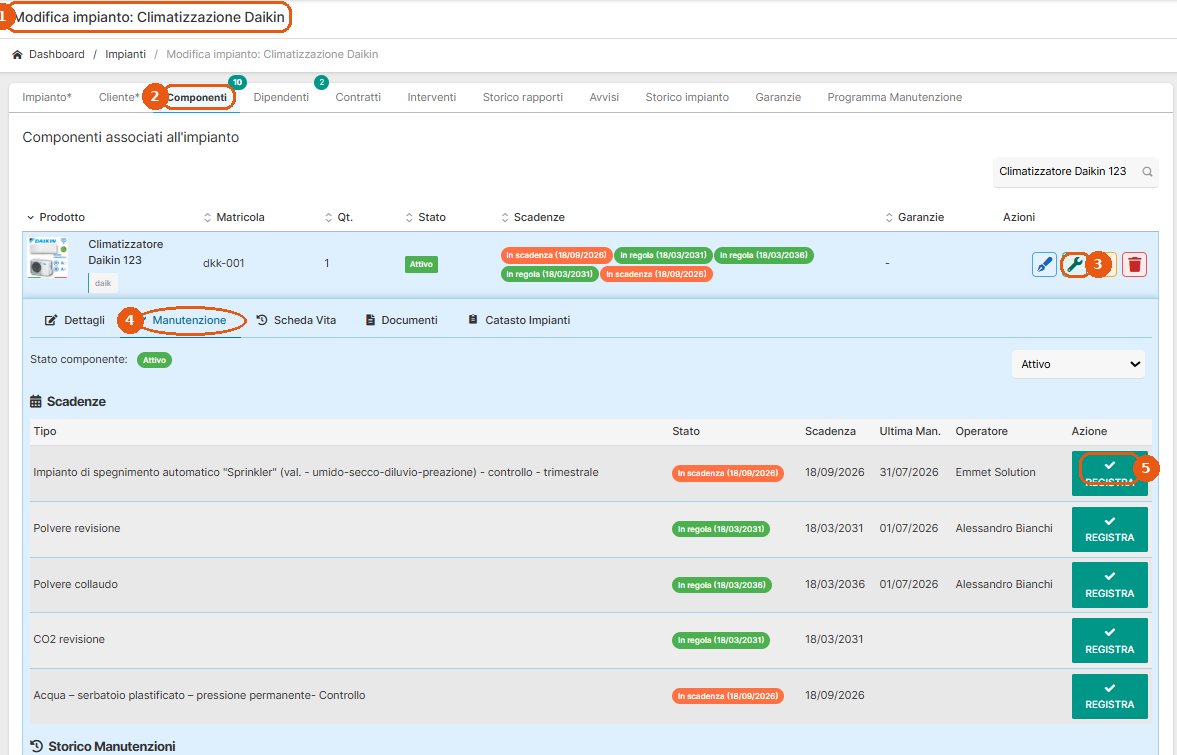Open maintenance with the green wrench icon
The image size is (1177, 755).
pos(1074,264)
